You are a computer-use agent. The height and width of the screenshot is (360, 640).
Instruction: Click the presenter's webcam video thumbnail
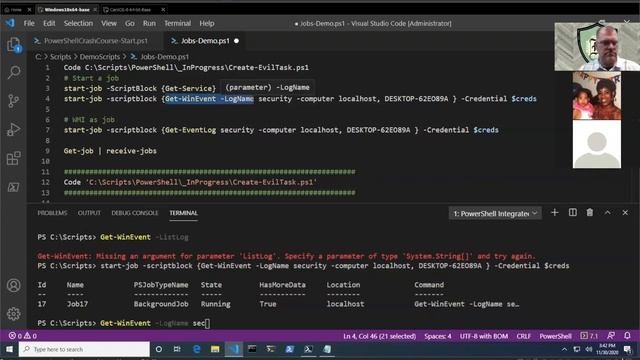point(597,47)
